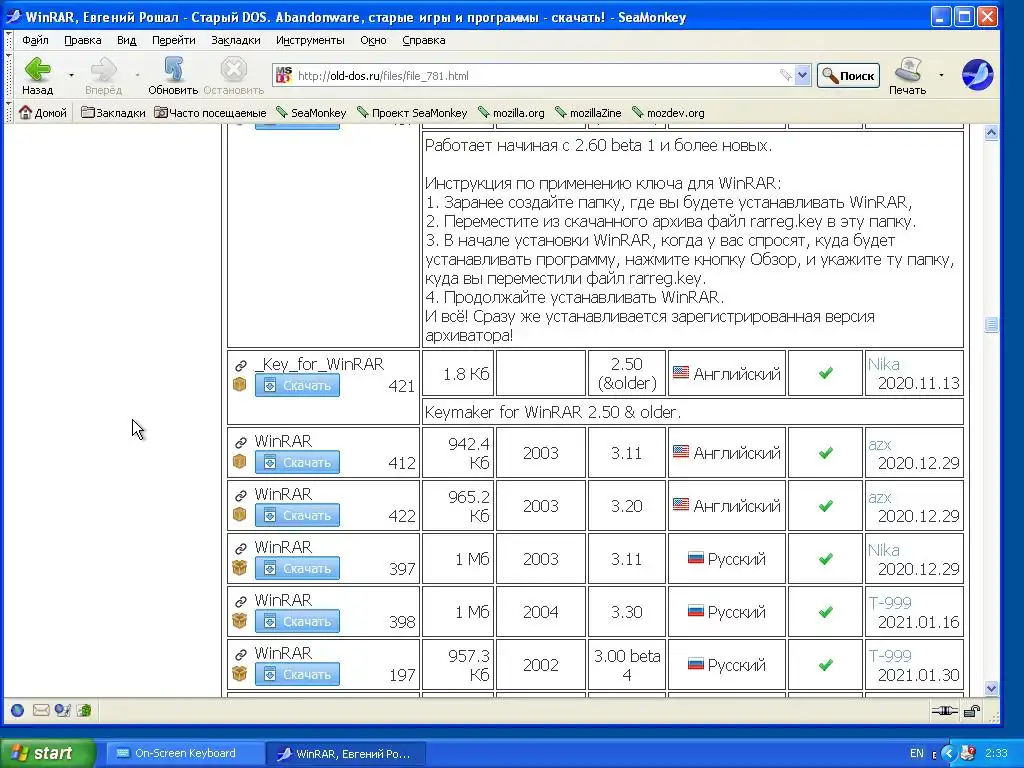Click Скачать for WinRAR 3.00 beta 4

[x=297, y=674]
